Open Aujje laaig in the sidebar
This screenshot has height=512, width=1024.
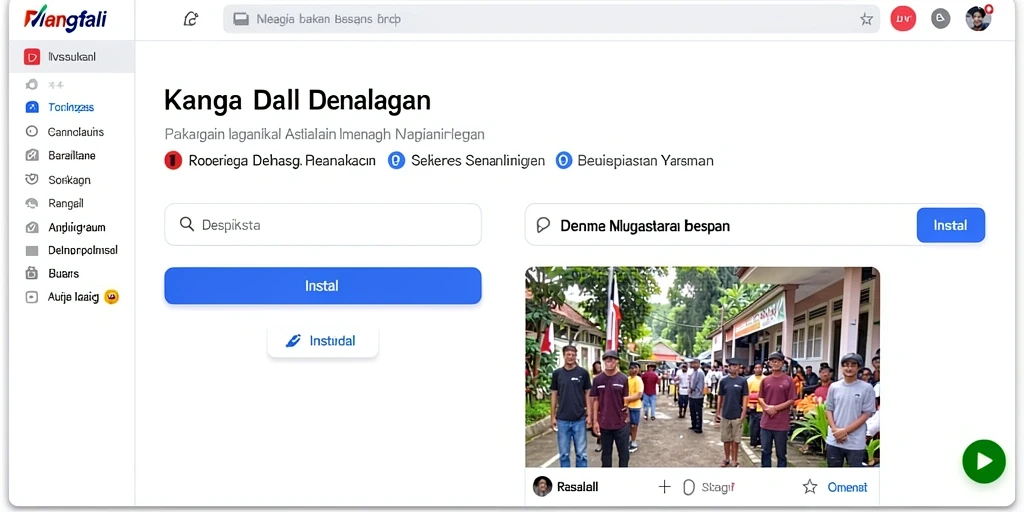click(73, 297)
